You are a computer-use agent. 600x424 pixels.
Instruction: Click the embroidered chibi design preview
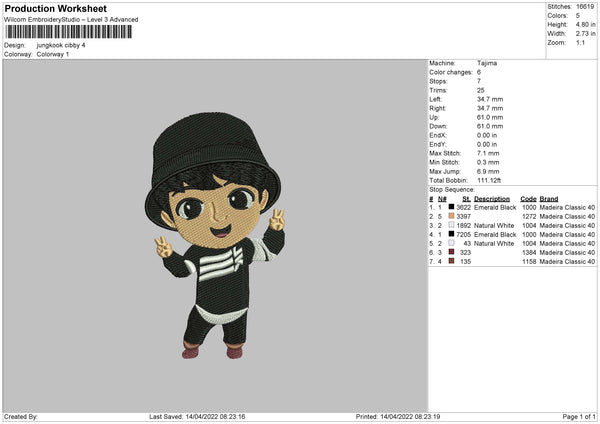click(x=215, y=235)
